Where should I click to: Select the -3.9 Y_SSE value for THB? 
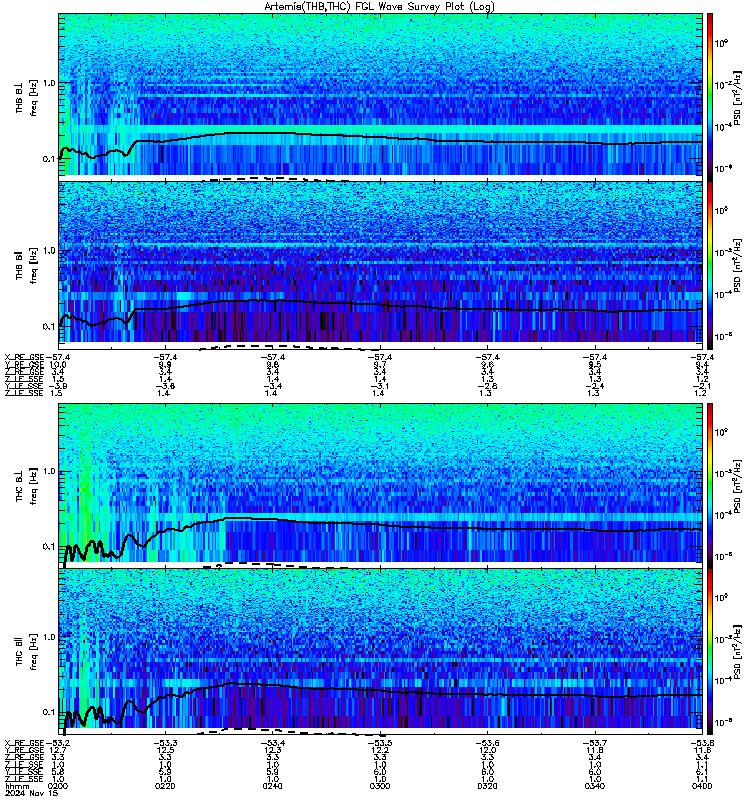tap(58, 386)
